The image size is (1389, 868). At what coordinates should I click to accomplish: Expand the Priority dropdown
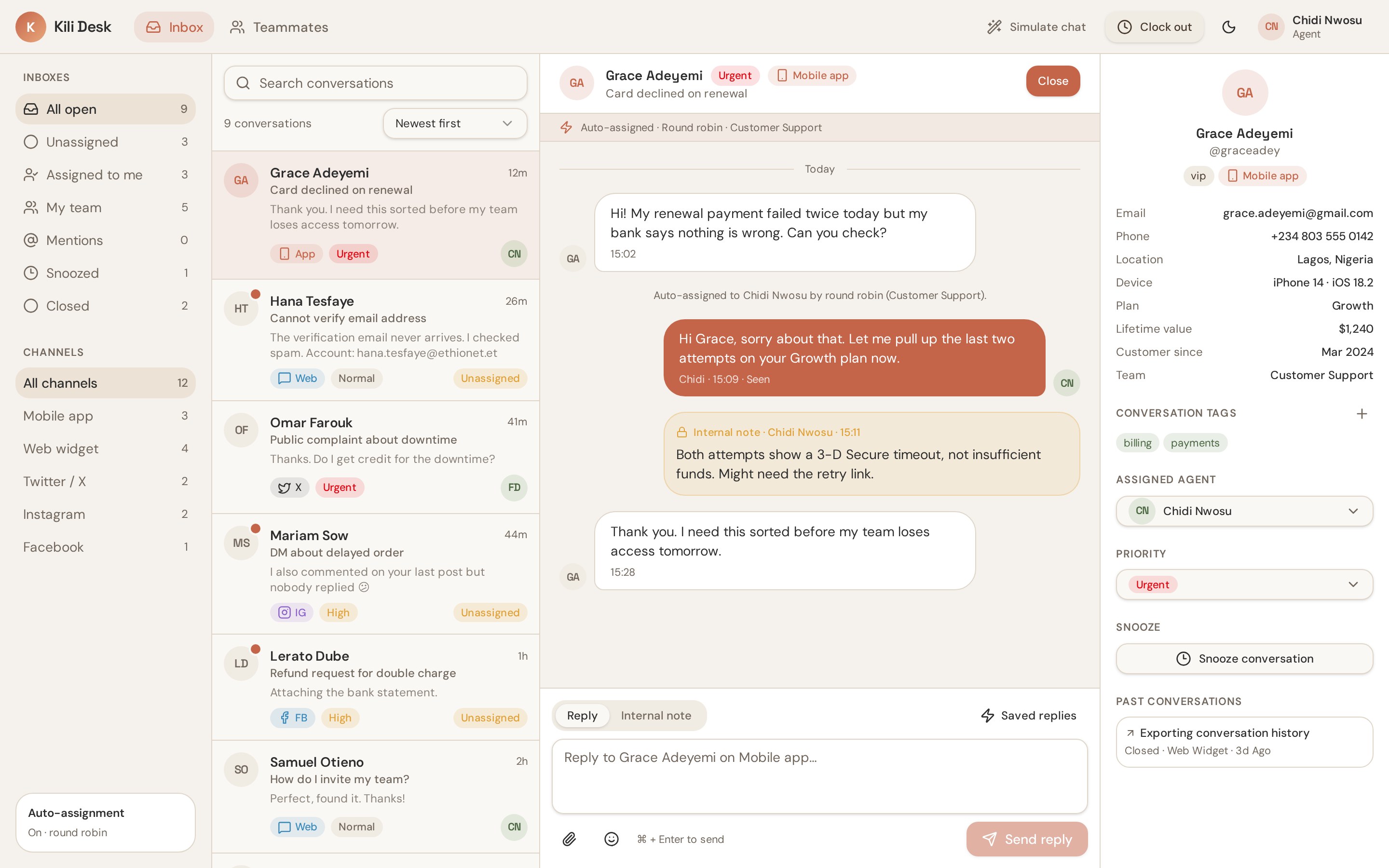point(1244,584)
